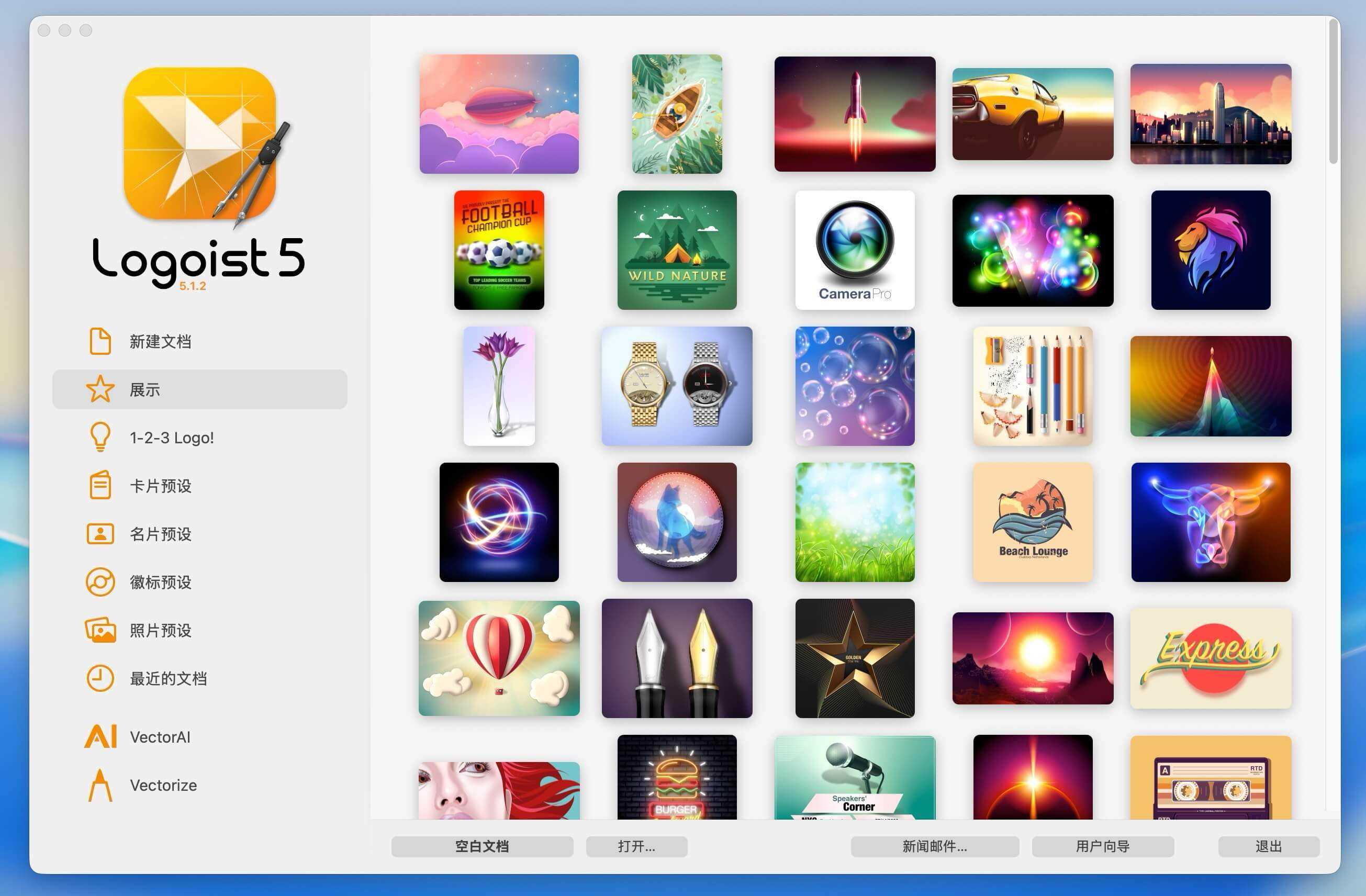Open the Express retro logo template
Screen dimensions: 1366x896
coord(1210,659)
